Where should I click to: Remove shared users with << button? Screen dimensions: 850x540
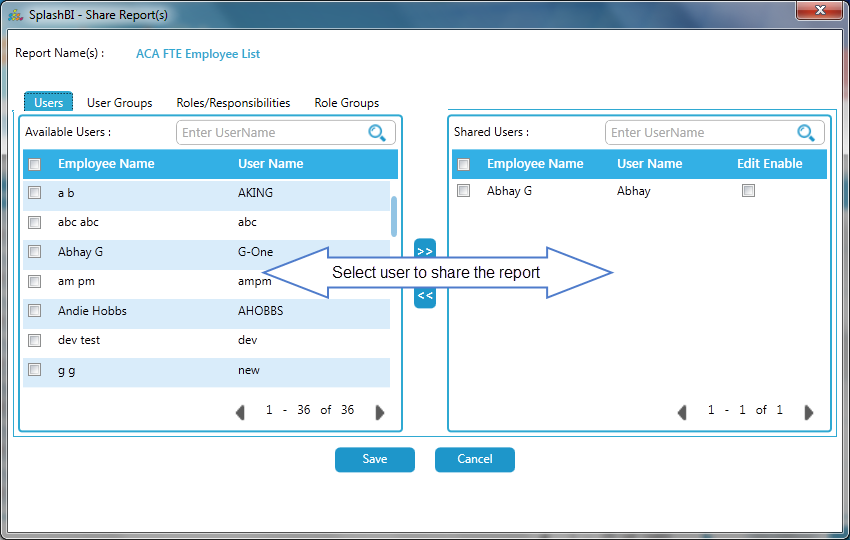coord(425,296)
